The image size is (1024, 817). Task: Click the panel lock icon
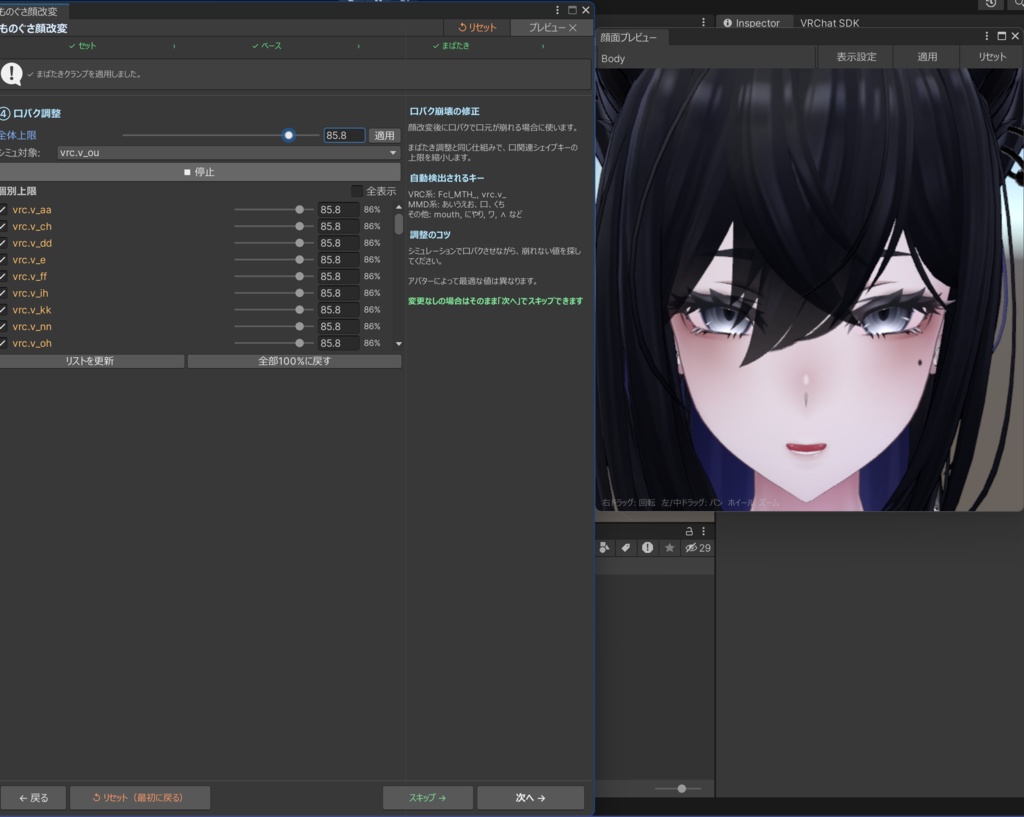[688, 531]
